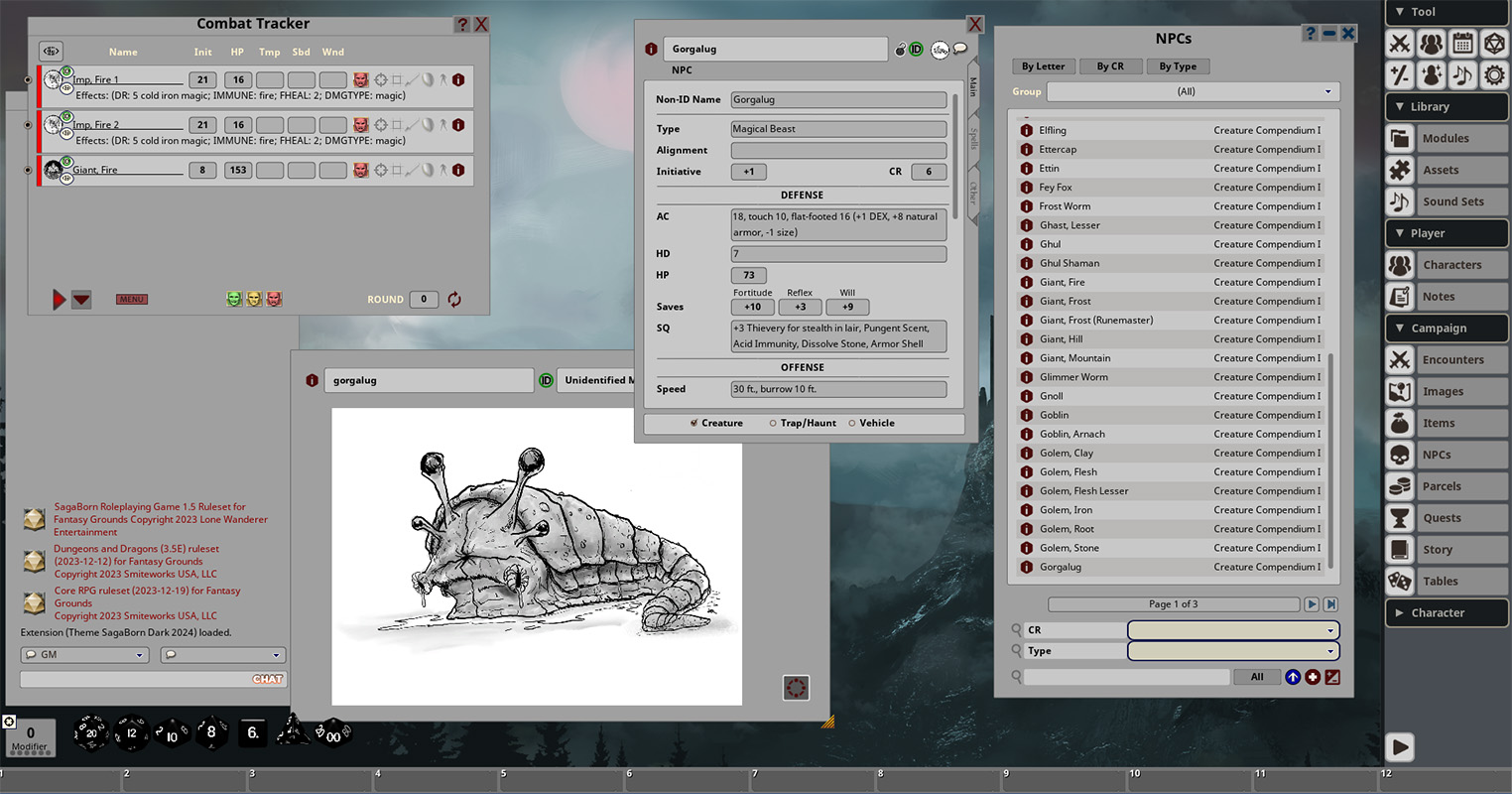
Task: Open the Effects sparkle character tool
Action: (x=1431, y=75)
